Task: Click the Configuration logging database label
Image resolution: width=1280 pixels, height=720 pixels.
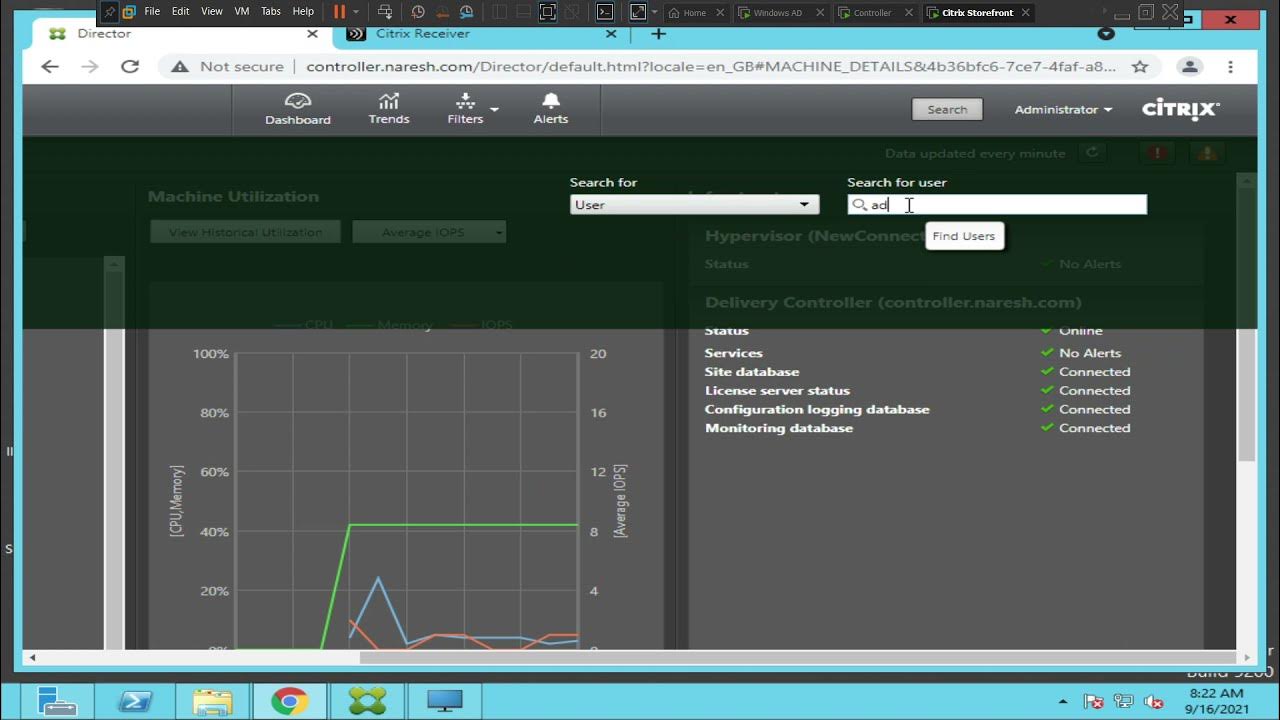Action: pos(817,409)
